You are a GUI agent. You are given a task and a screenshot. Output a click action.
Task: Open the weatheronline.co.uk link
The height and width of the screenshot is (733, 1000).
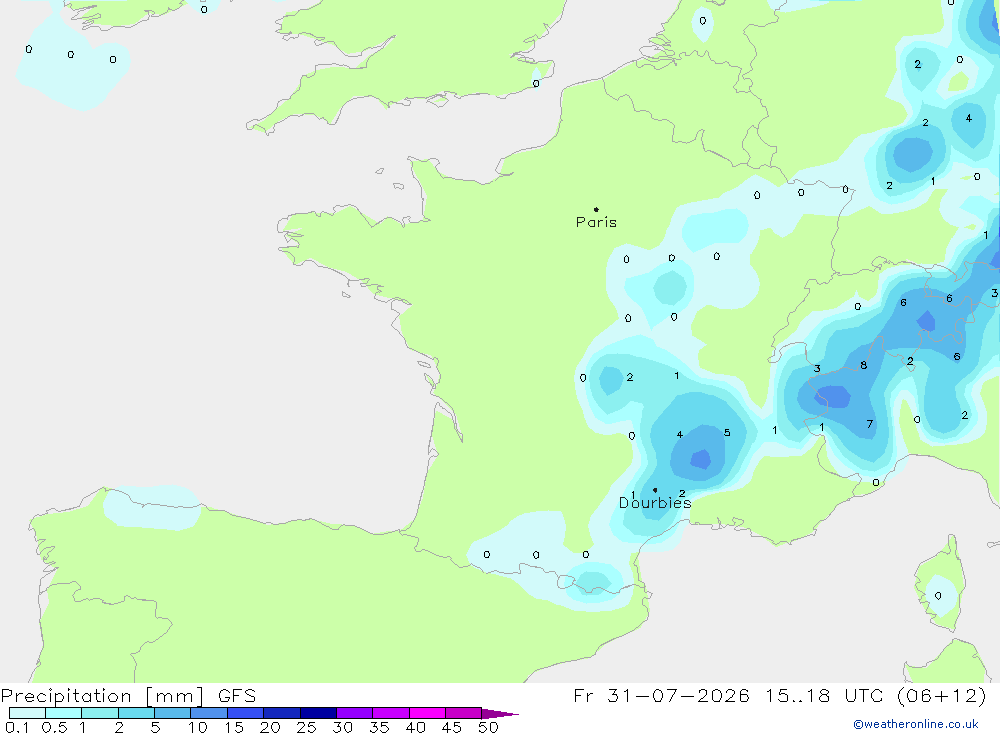coord(916,724)
